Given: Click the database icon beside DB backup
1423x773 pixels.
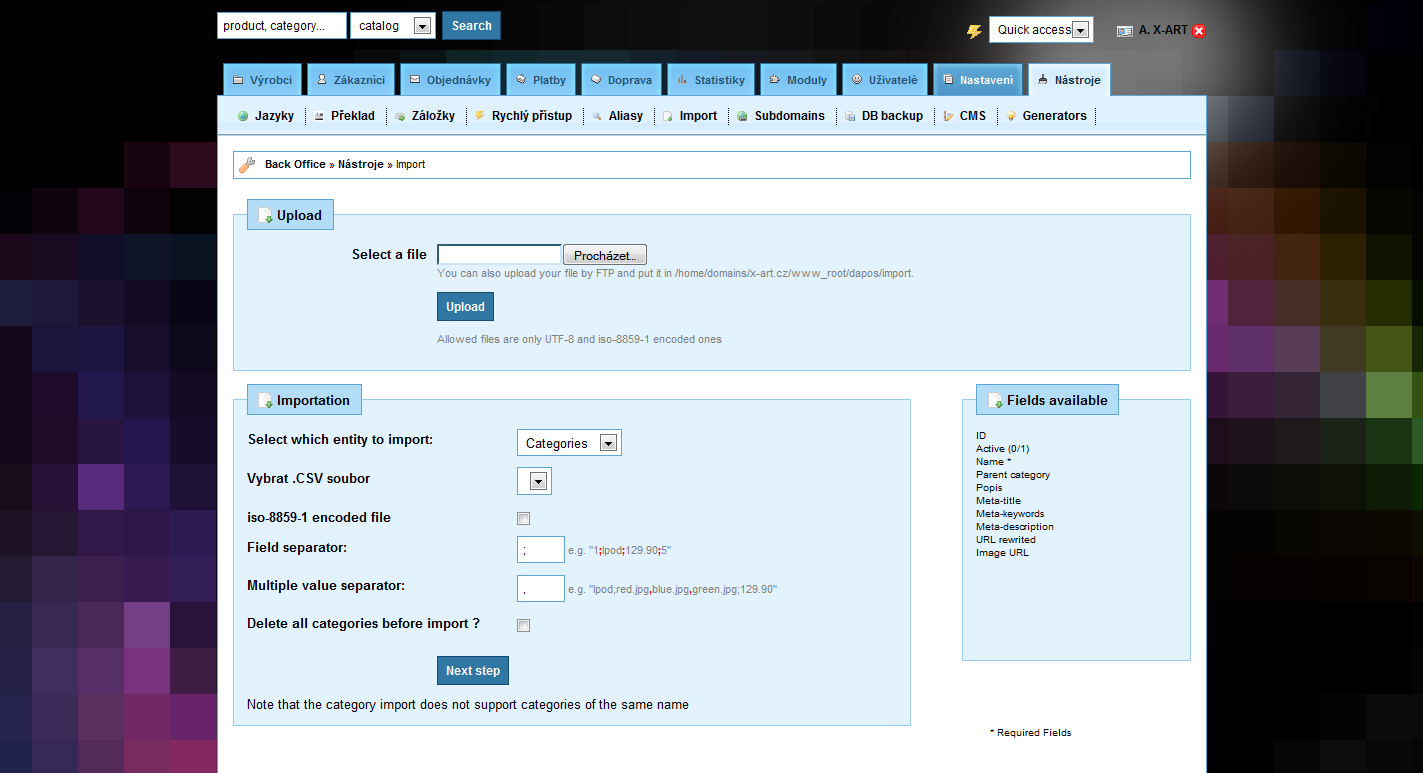Looking at the screenshot, I should coord(850,116).
